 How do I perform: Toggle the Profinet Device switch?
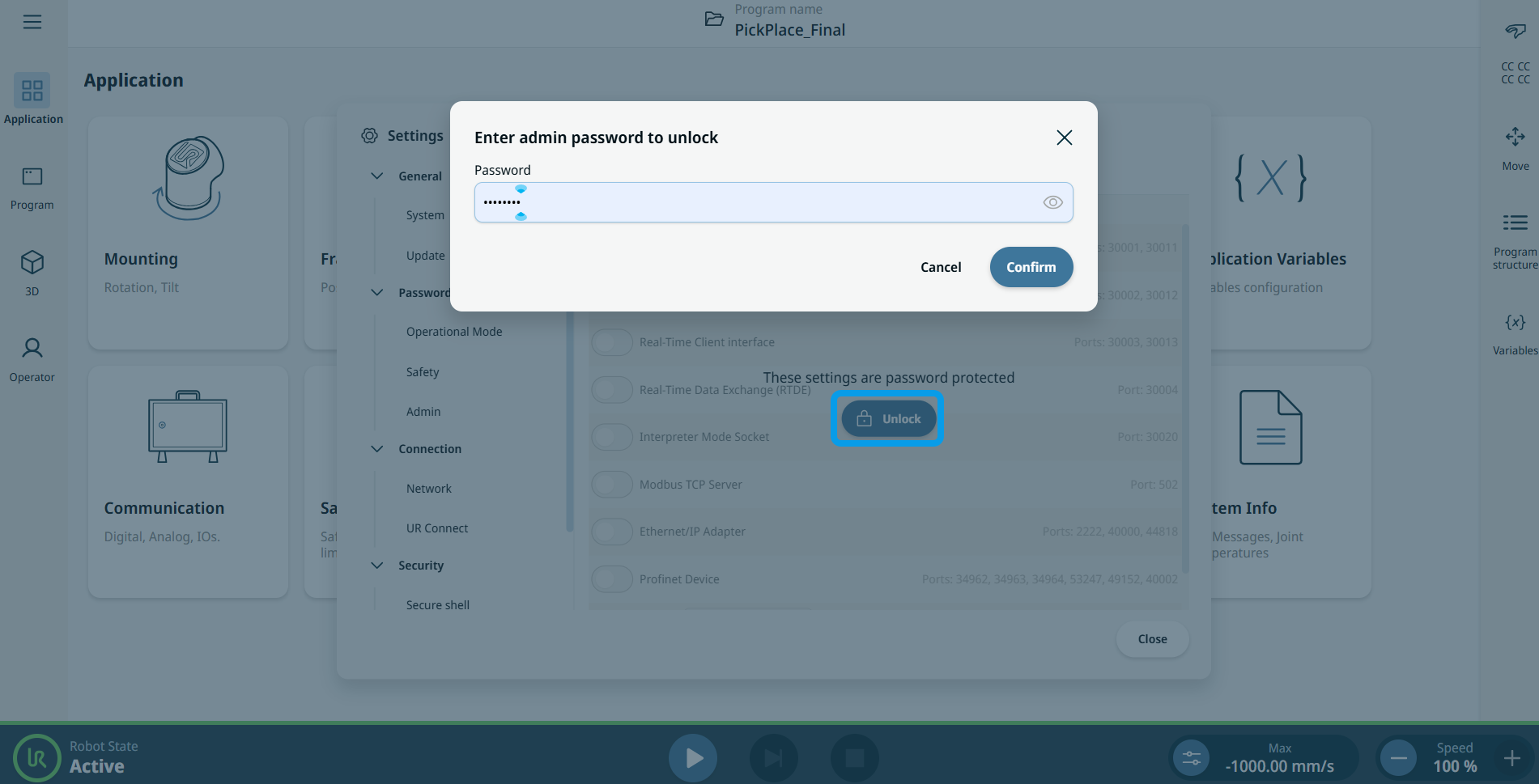(612, 579)
